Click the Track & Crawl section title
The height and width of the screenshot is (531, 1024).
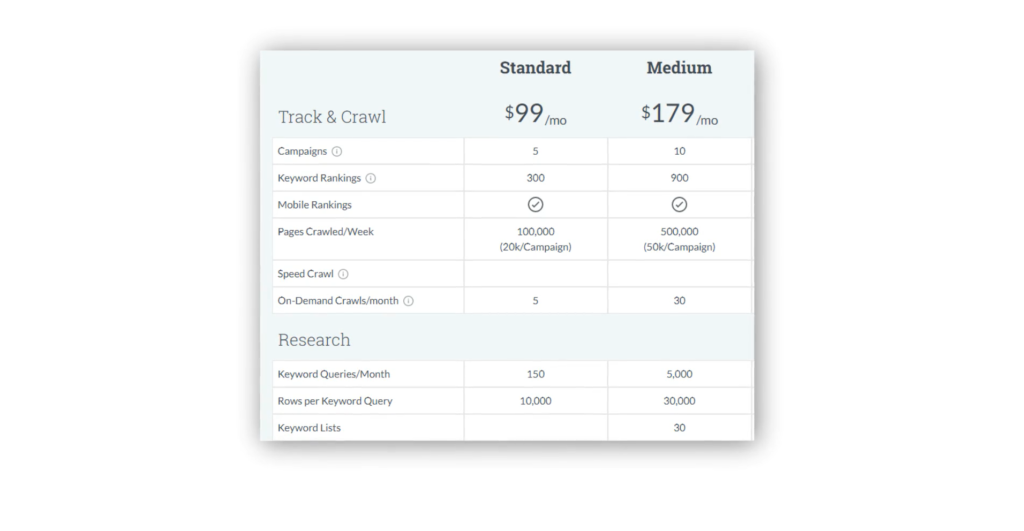pos(332,117)
